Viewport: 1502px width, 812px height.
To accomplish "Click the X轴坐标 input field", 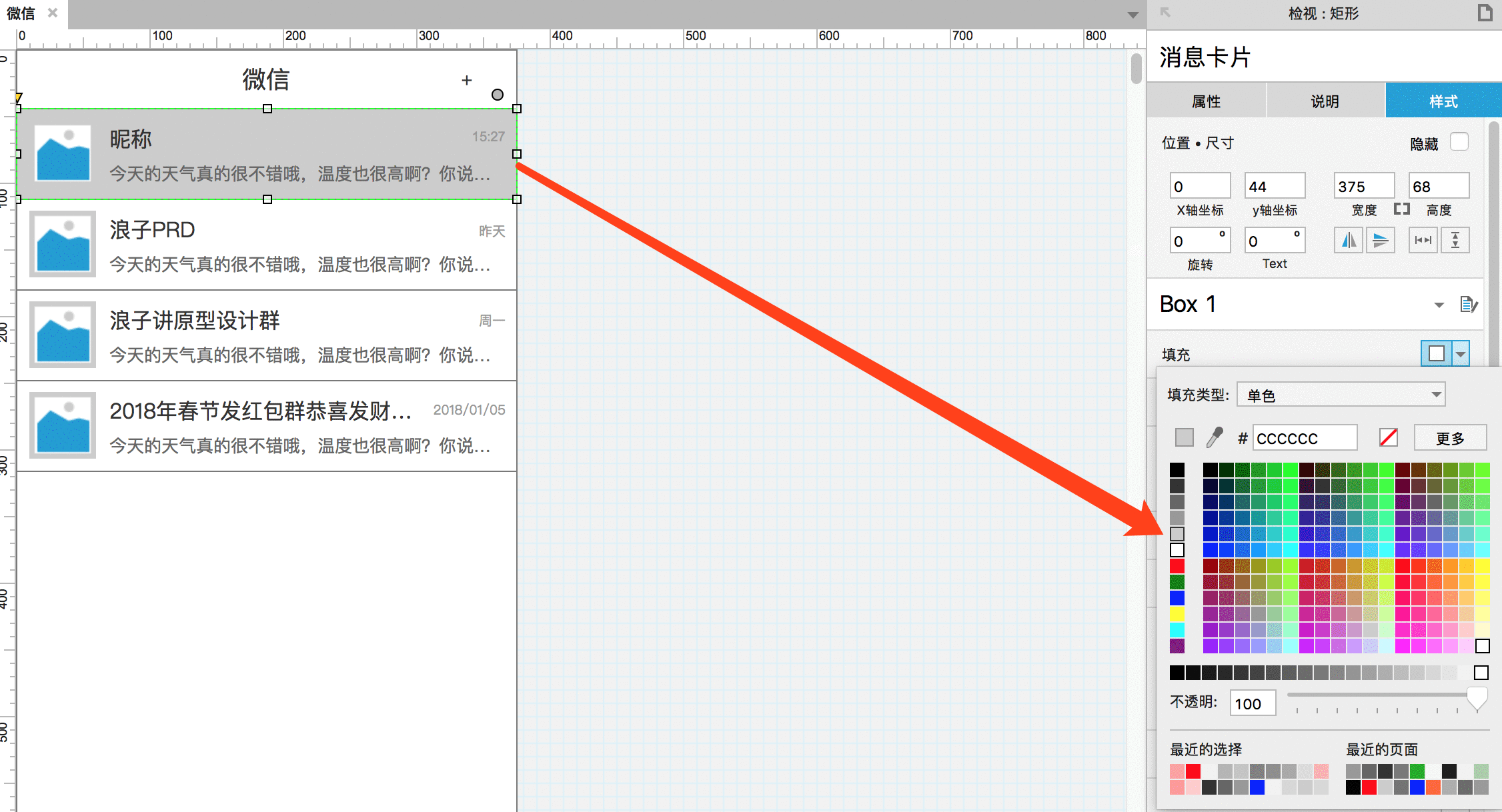I will point(1200,186).
